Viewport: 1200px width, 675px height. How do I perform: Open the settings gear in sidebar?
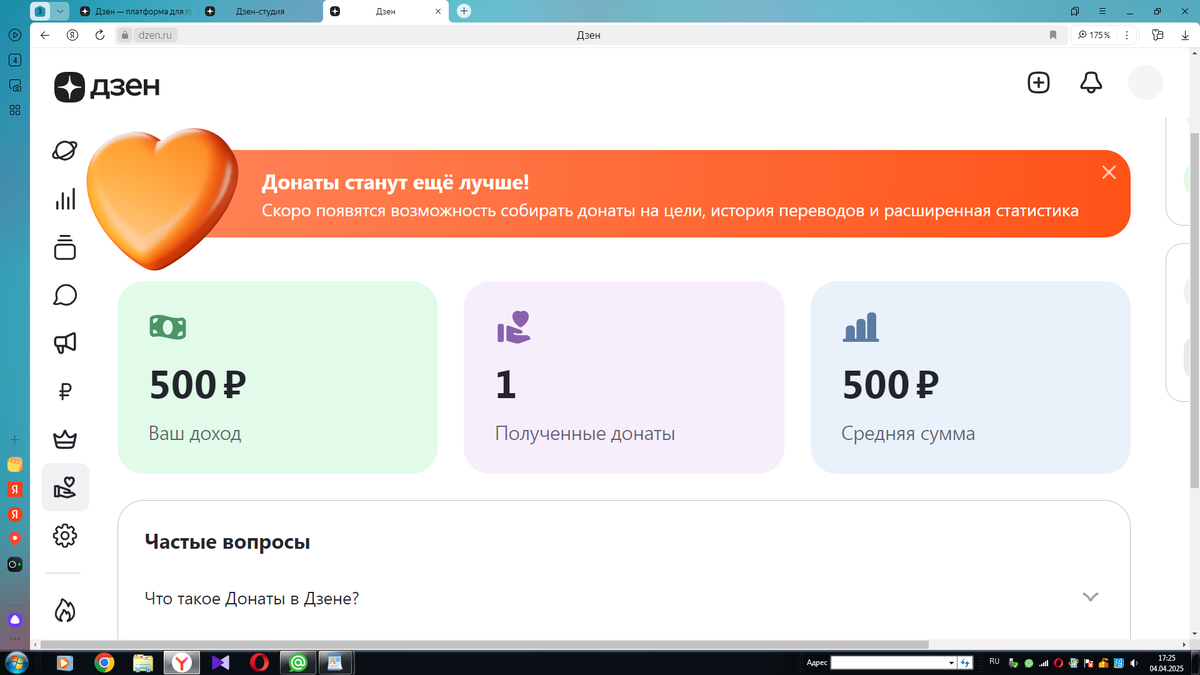(65, 535)
